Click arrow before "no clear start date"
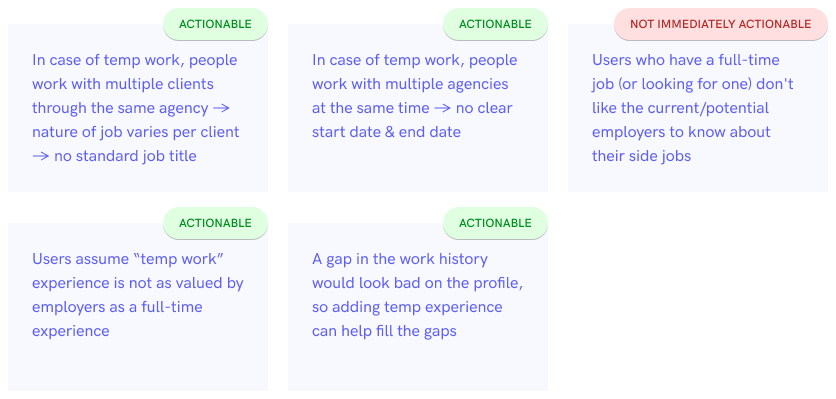The width and height of the screenshot is (836, 399). pyautogui.click(x=442, y=108)
